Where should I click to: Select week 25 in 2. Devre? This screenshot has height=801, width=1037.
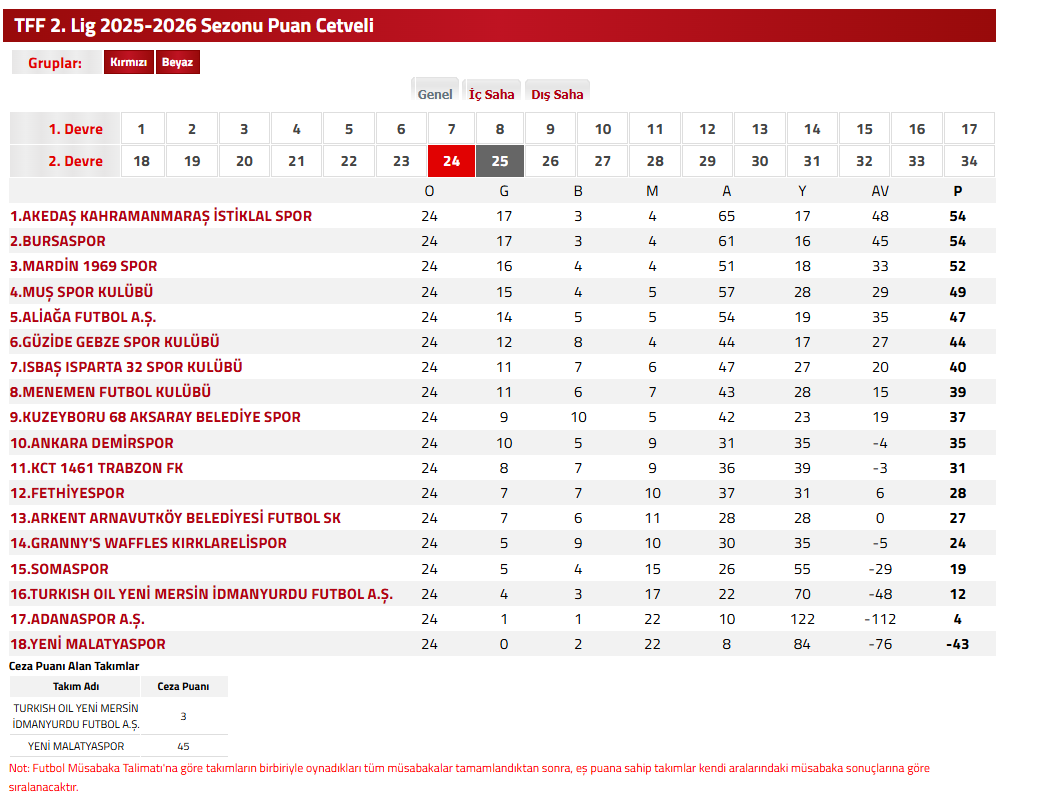pos(500,161)
